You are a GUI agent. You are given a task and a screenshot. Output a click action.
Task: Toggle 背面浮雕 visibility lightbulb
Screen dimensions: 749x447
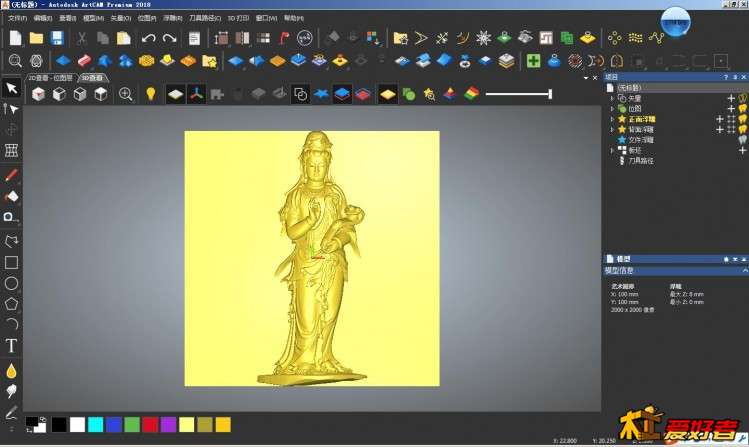pyautogui.click(x=742, y=129)
